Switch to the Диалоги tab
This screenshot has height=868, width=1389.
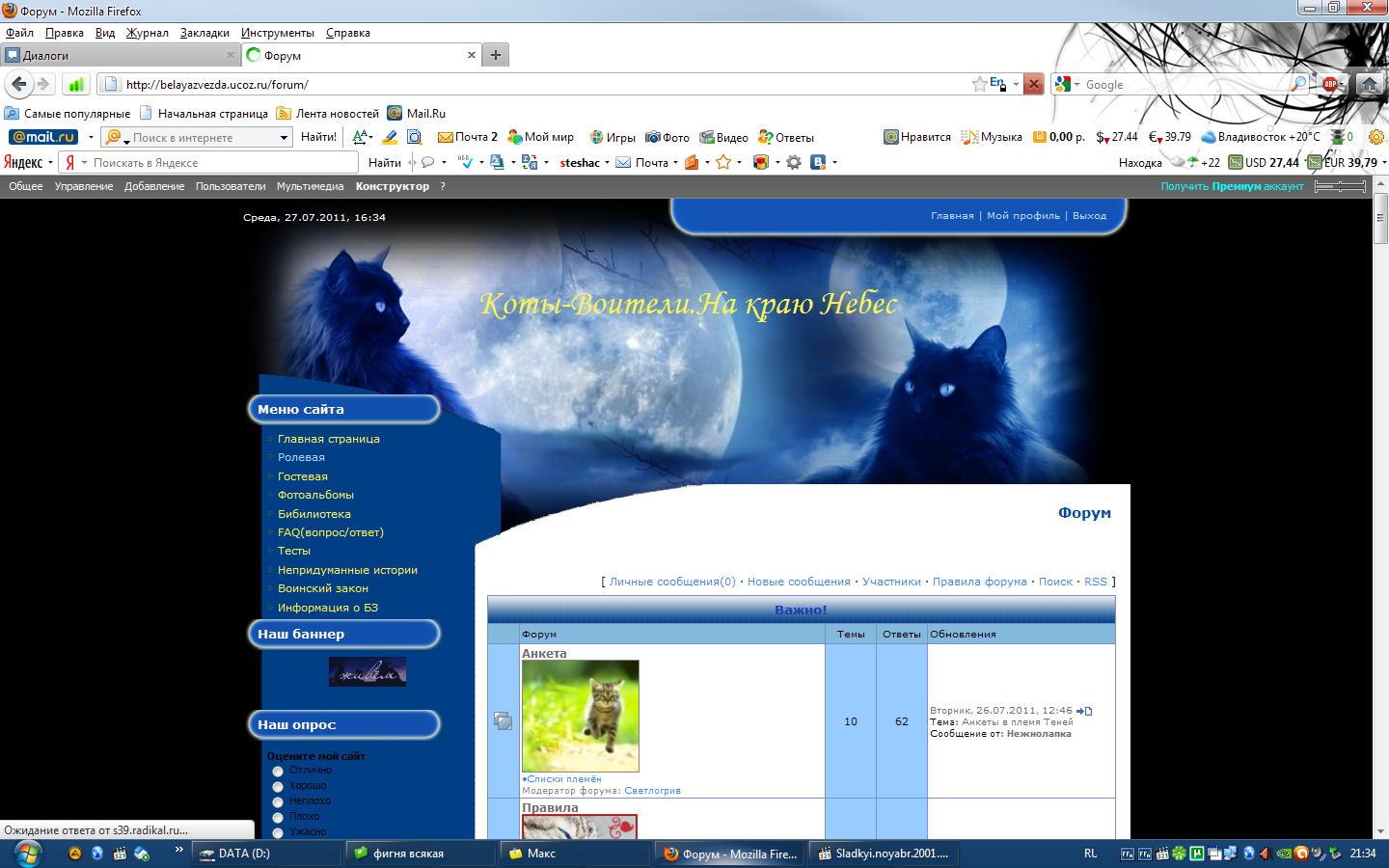[116, 55]
